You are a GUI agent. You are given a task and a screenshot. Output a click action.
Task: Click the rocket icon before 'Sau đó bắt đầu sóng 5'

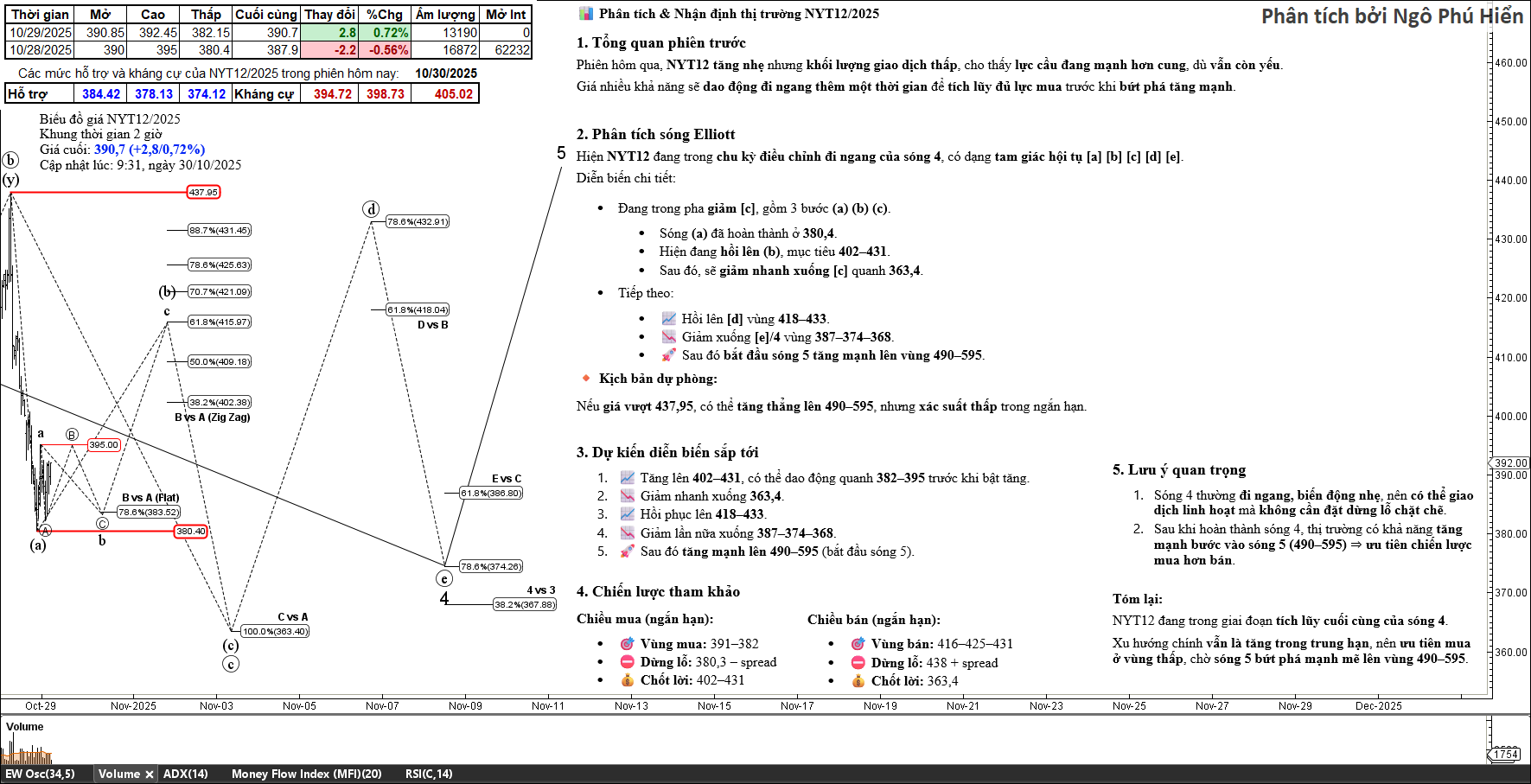point(669,355)
